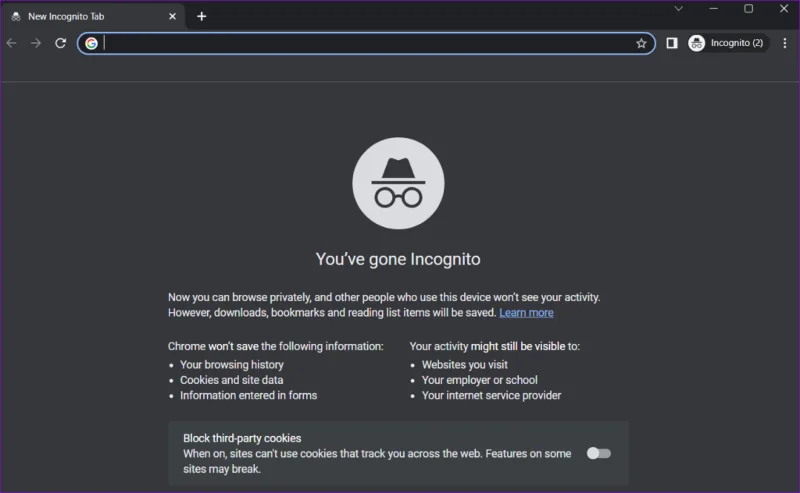Click the forward navigation arrow
Screen dimensions: 800x493
36,43
